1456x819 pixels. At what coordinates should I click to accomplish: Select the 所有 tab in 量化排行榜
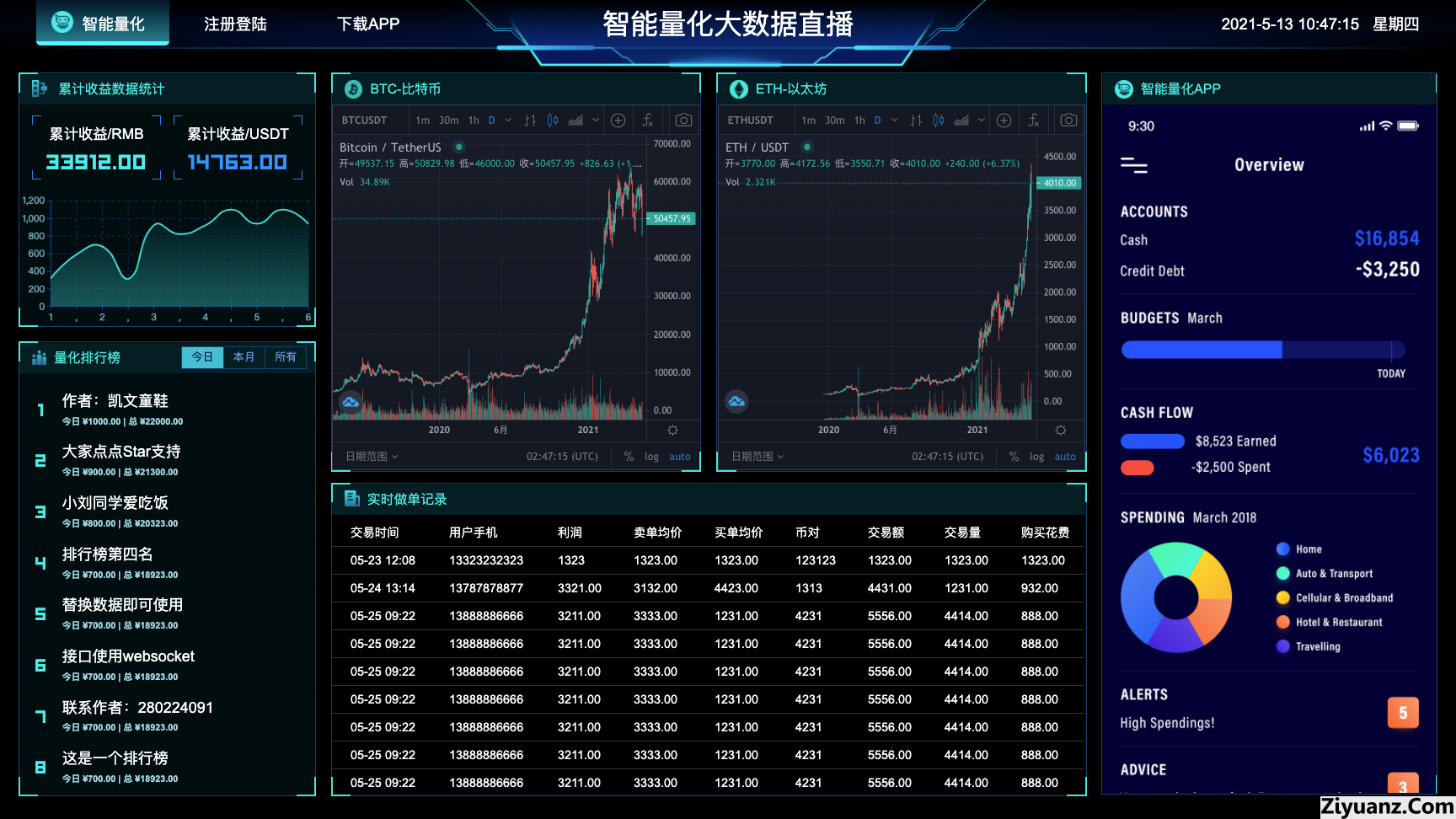tap(286, 357)
